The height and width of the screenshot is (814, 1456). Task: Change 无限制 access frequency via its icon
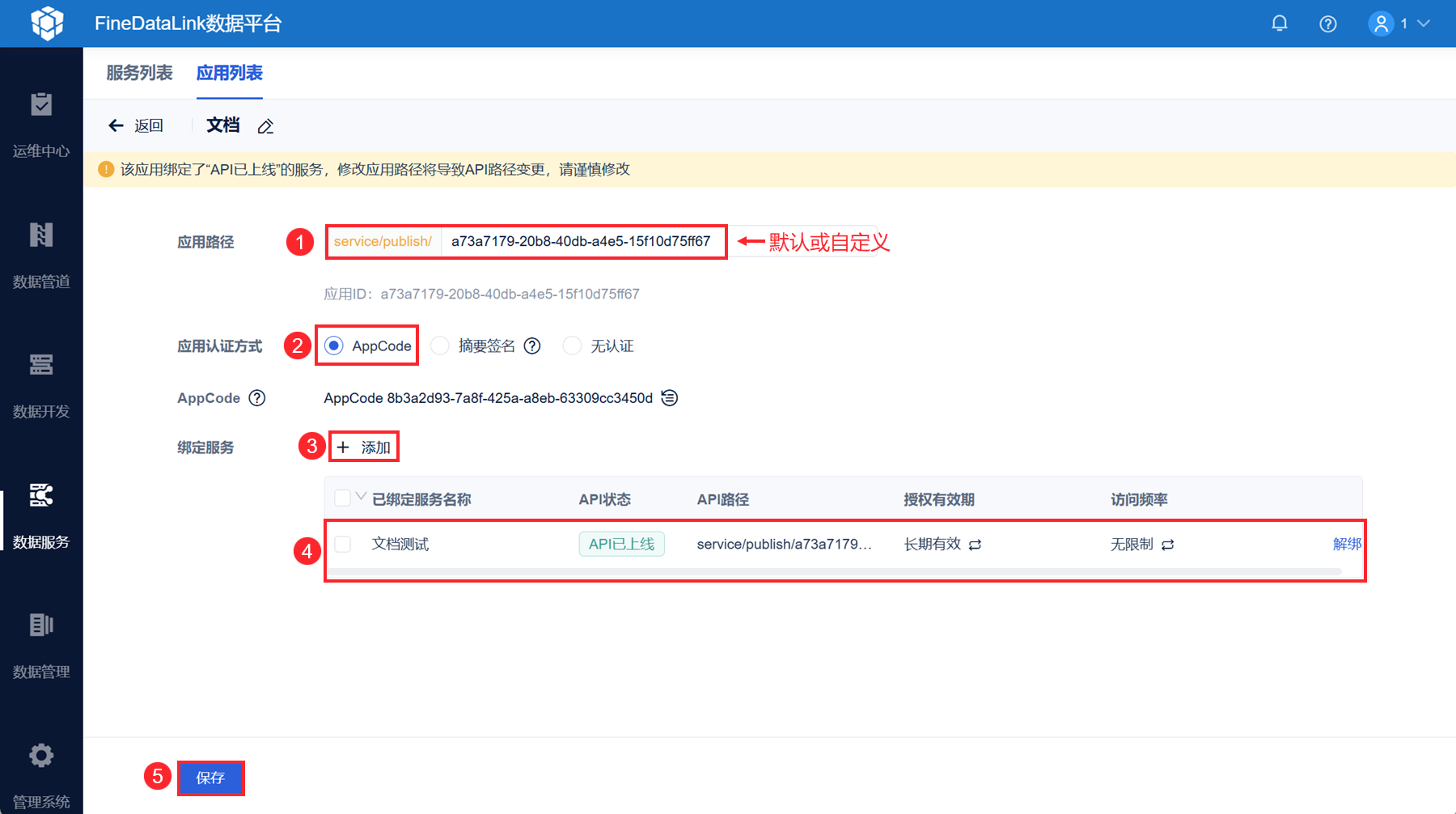1168,545
